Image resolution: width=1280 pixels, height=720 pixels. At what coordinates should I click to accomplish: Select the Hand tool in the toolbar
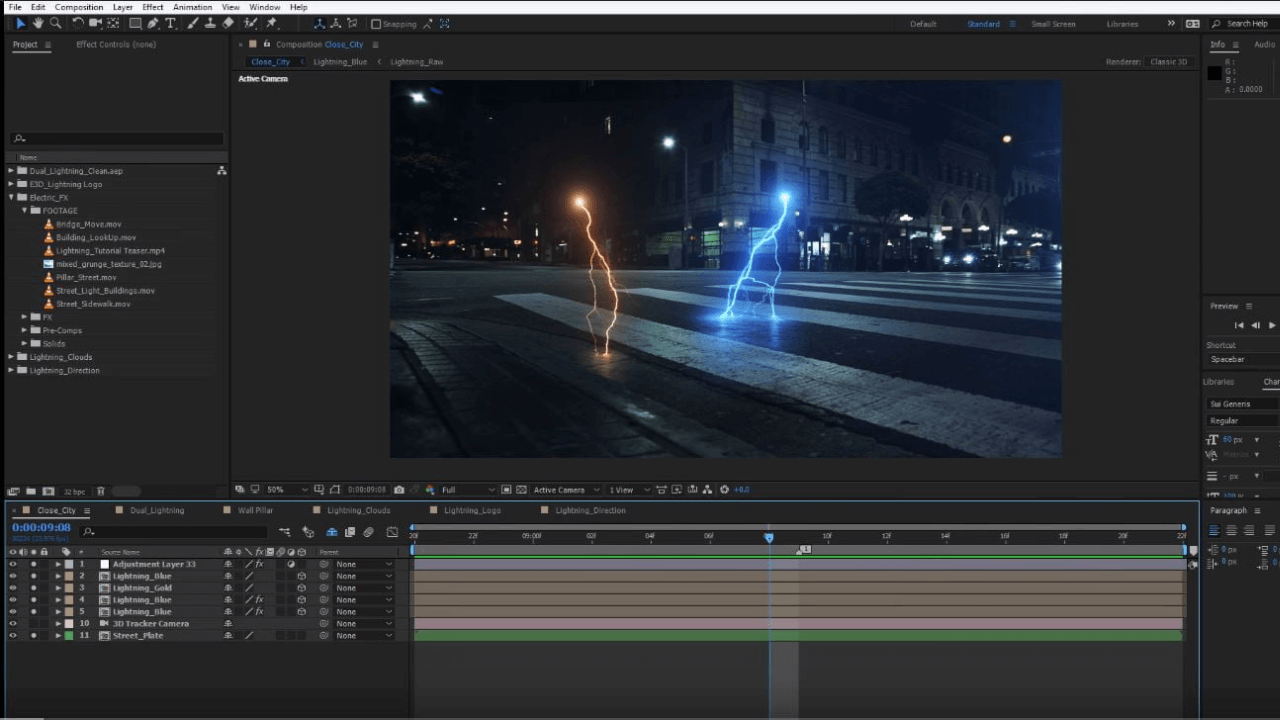tap(38, 23)
